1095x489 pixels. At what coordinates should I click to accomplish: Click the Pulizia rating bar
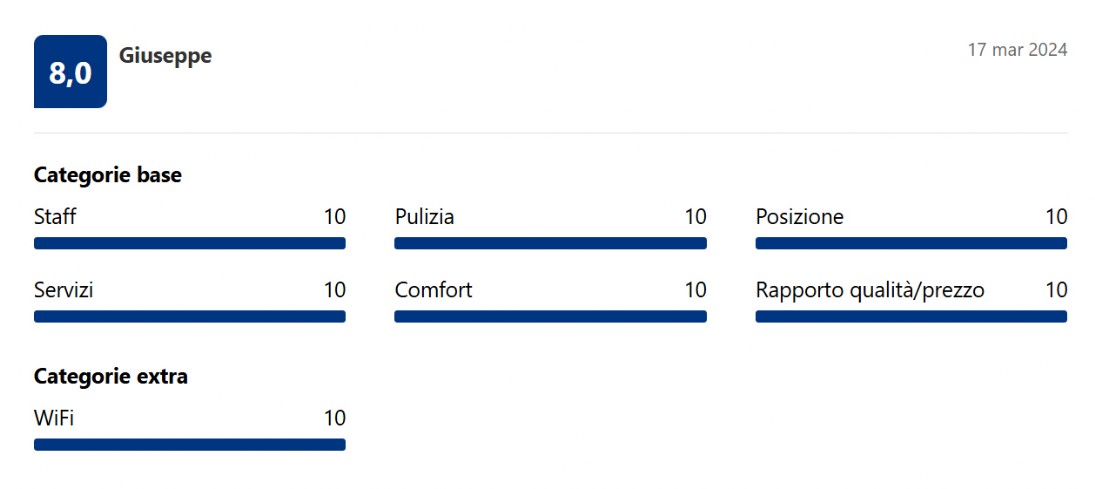coord(550,243)
